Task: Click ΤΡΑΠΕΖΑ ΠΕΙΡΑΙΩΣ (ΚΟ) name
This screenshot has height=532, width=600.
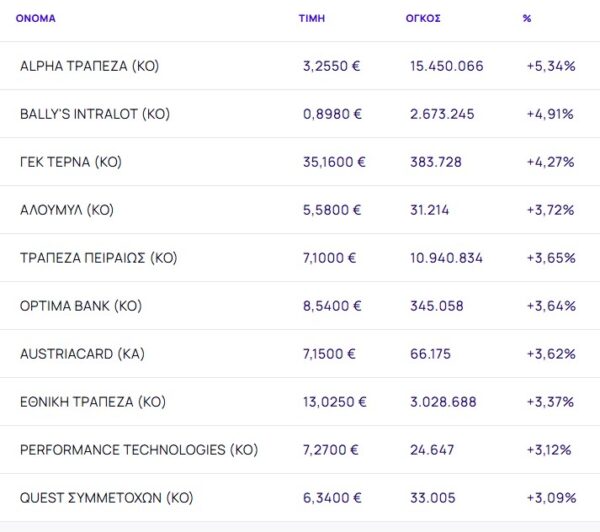Action: click(98, 258)
